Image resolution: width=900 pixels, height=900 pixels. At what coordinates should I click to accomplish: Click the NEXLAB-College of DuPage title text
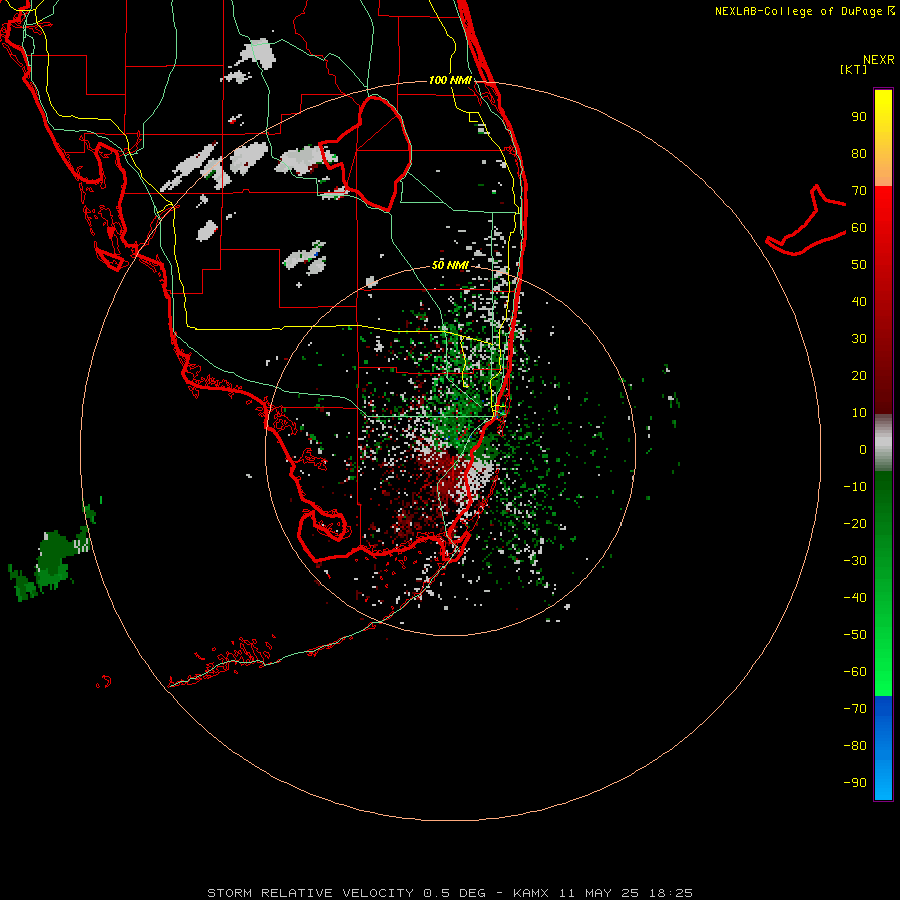coord(799,11)
